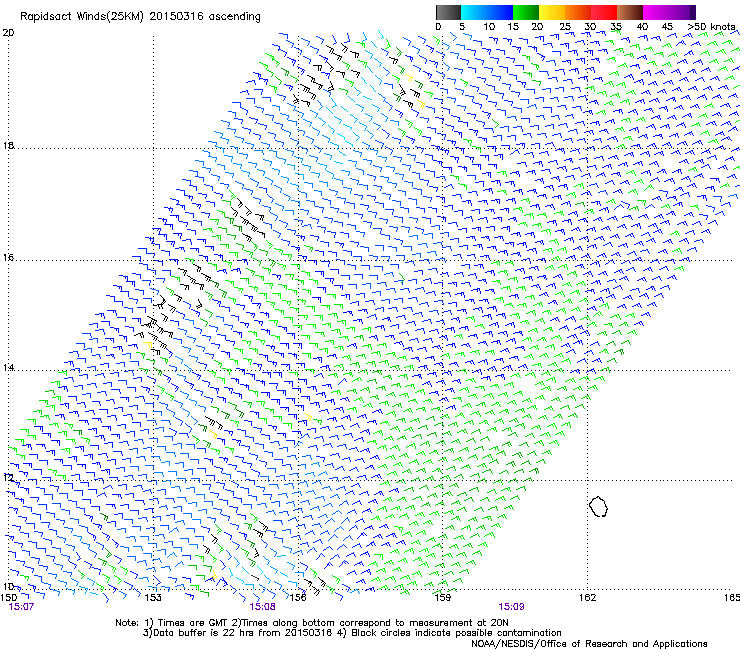The height and width of the screenshot is (650, 740).
Task: Click the longitude label '162'
Action: point(587,598)
